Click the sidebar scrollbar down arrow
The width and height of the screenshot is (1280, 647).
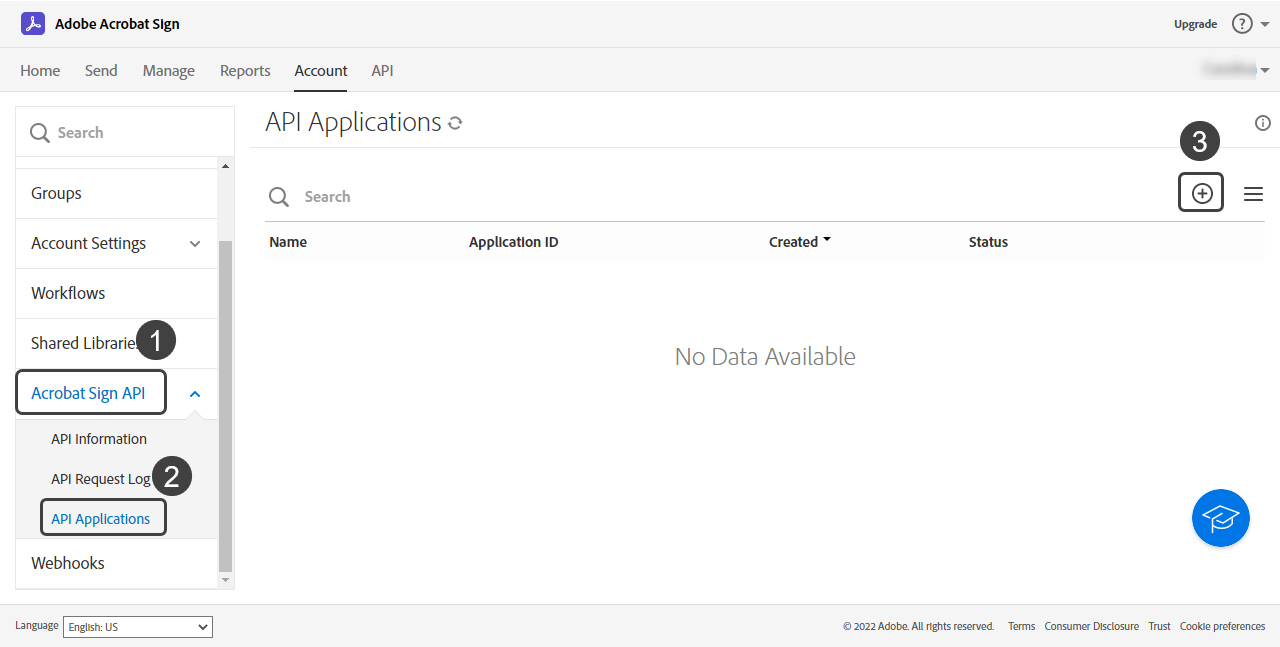[225, 580]
